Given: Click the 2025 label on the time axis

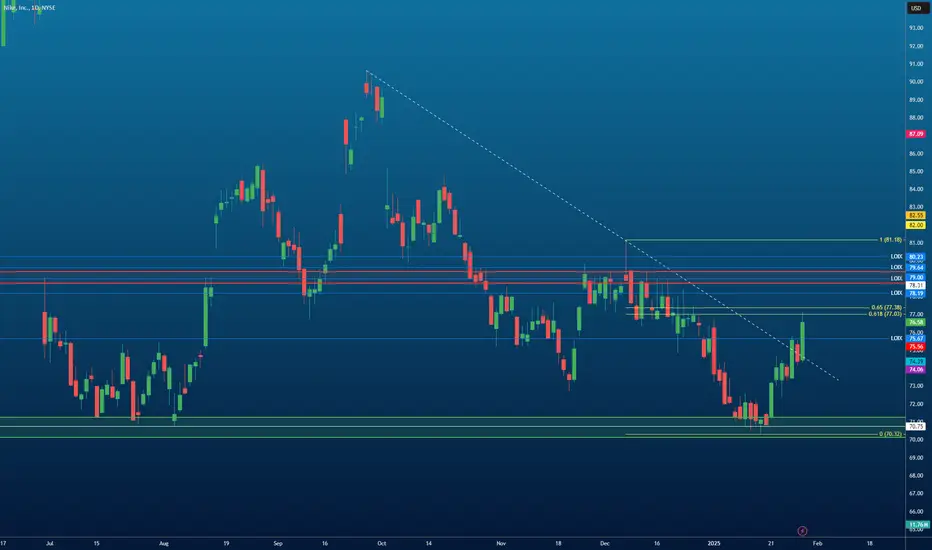Looking at the screenshot, I should pos(714,543).
